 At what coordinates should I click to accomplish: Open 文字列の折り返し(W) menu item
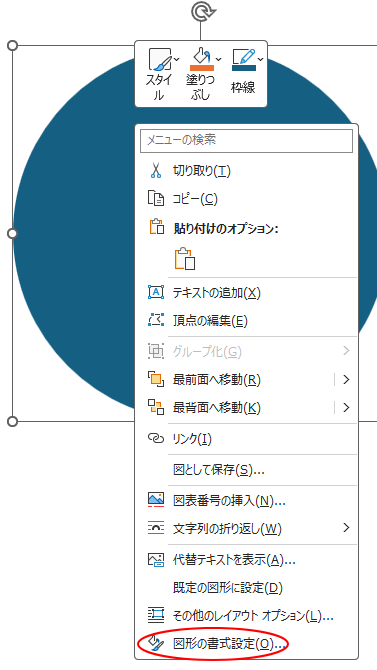[227, 529]
